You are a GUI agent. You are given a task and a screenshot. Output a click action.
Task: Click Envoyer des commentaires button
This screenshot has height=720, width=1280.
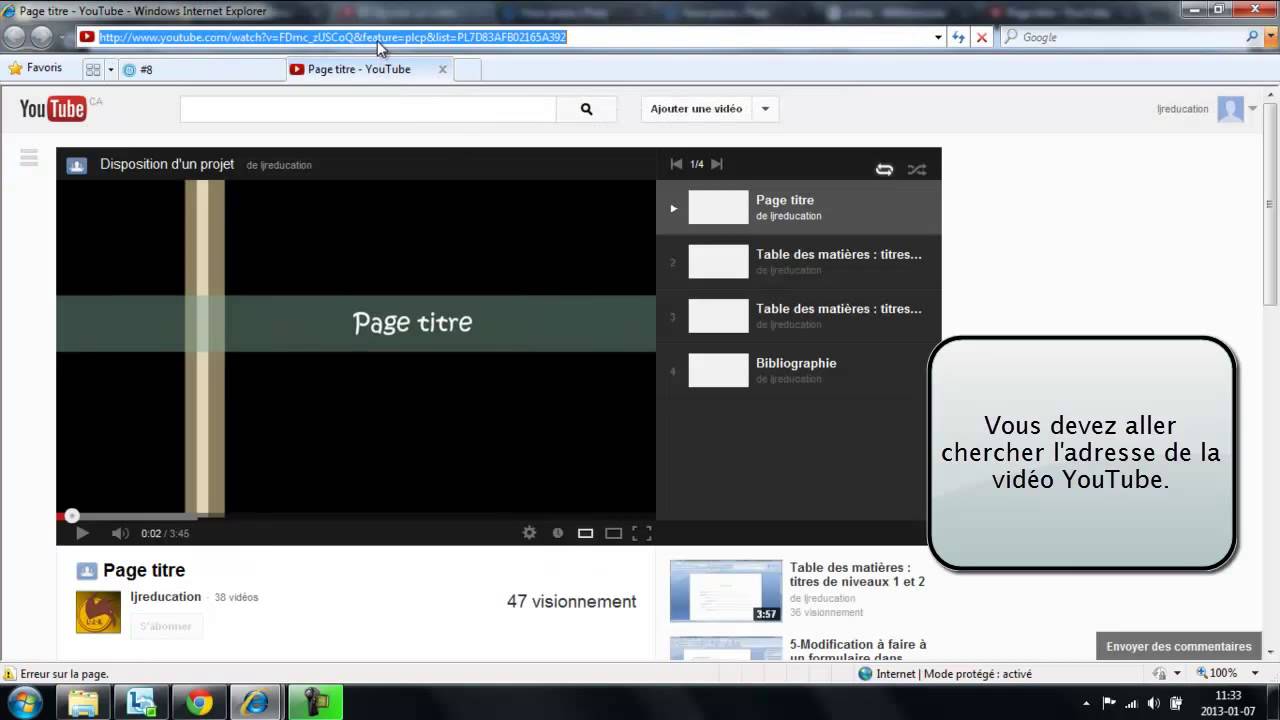pyautogui.click(x=1178, y=646)
